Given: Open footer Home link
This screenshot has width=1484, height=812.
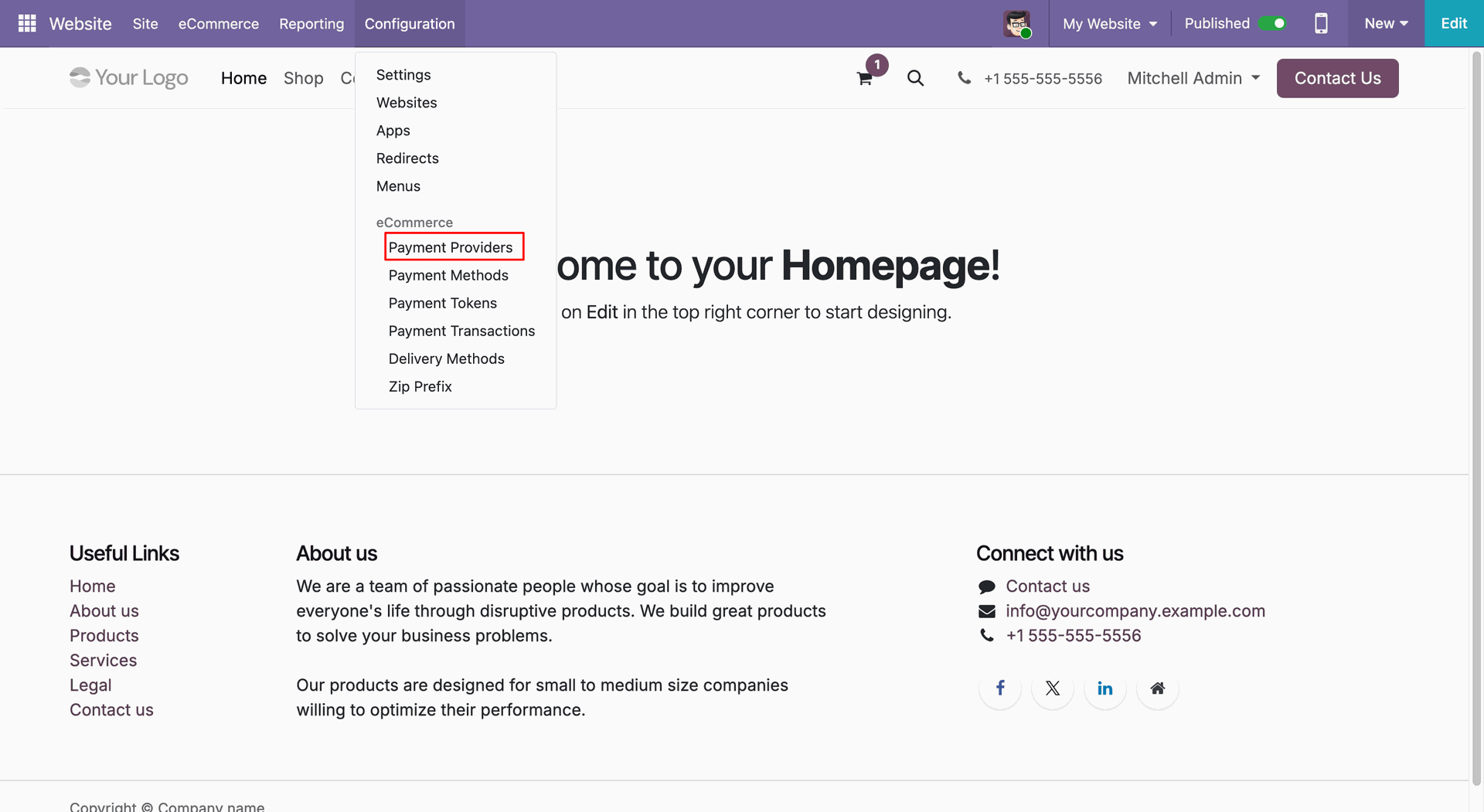Looking at the screenshot, I should 92,586.
